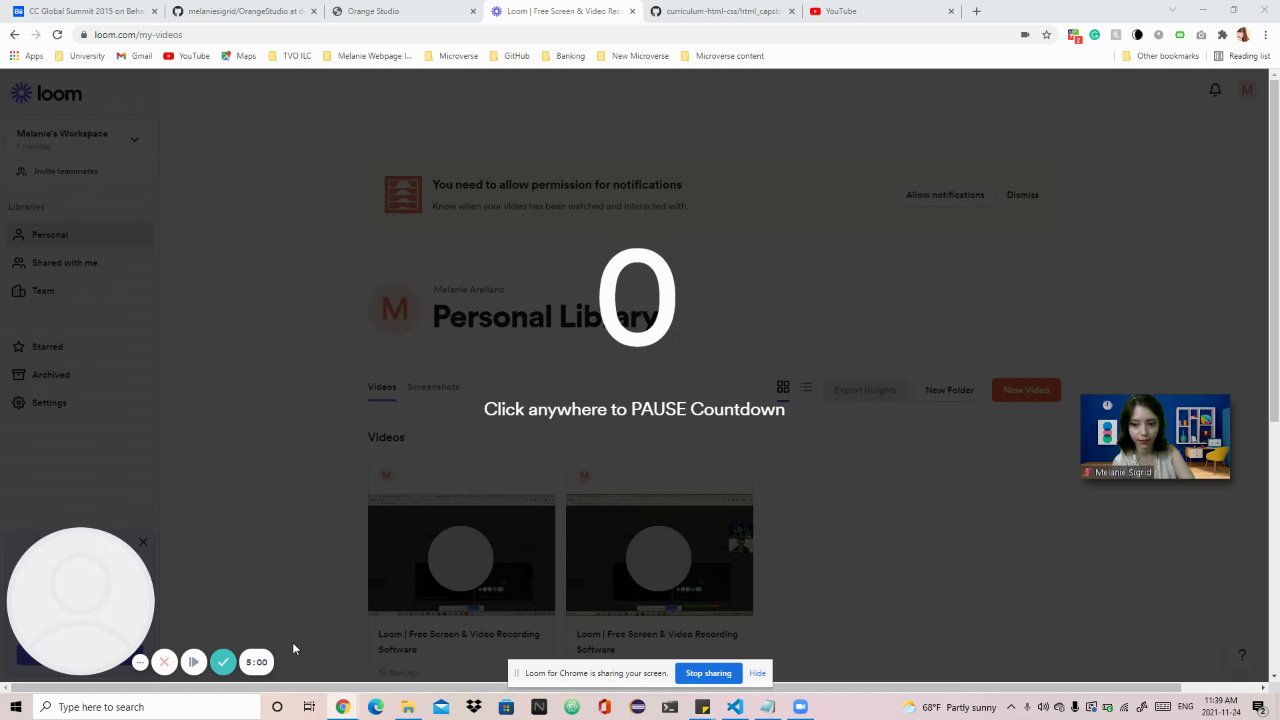This screenshot has height=720, width=1280.
Task: Click the Export Insights button
Action: (865, 390)
